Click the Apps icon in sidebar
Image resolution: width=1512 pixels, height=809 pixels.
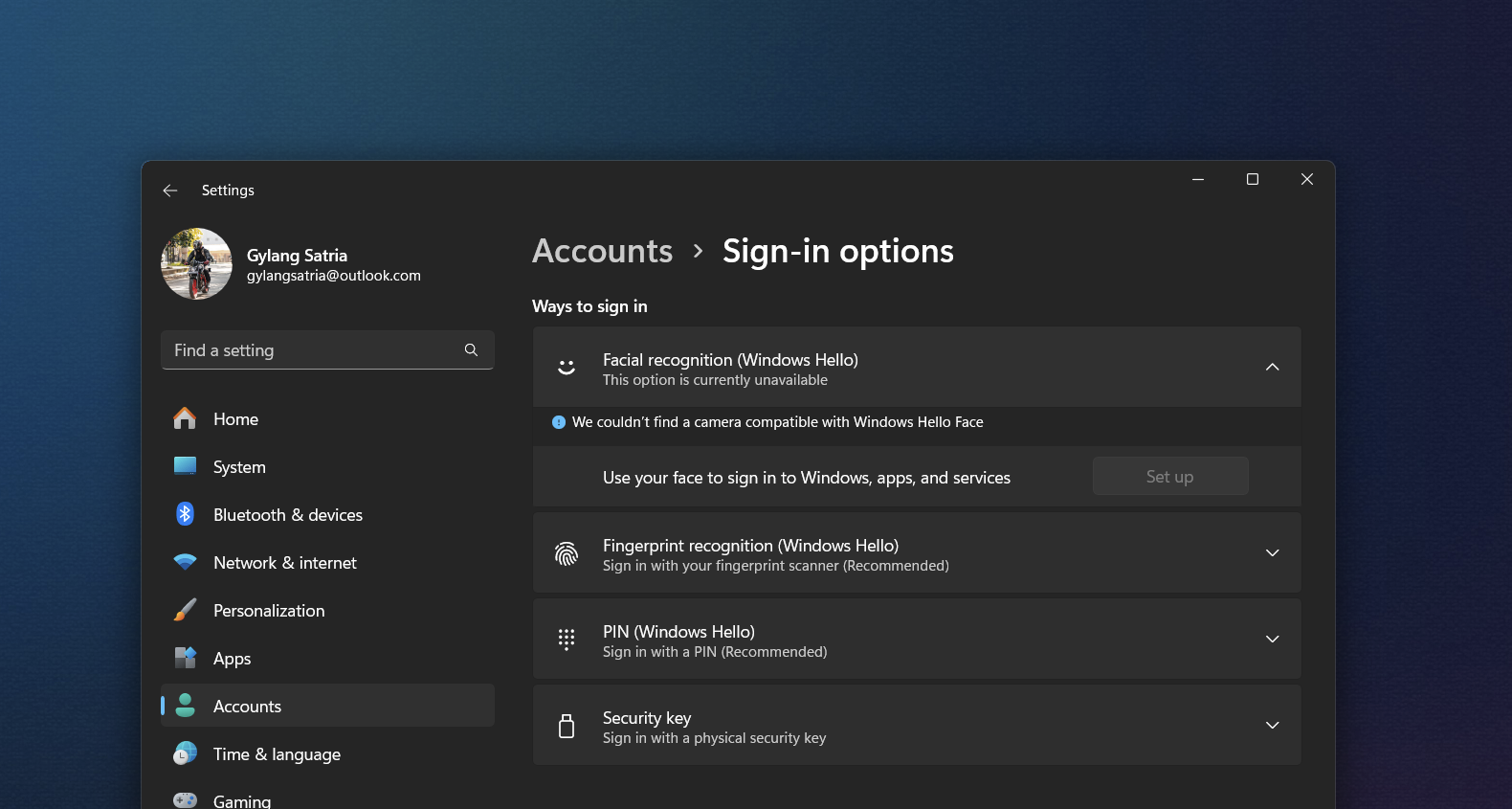click(185, 658)
